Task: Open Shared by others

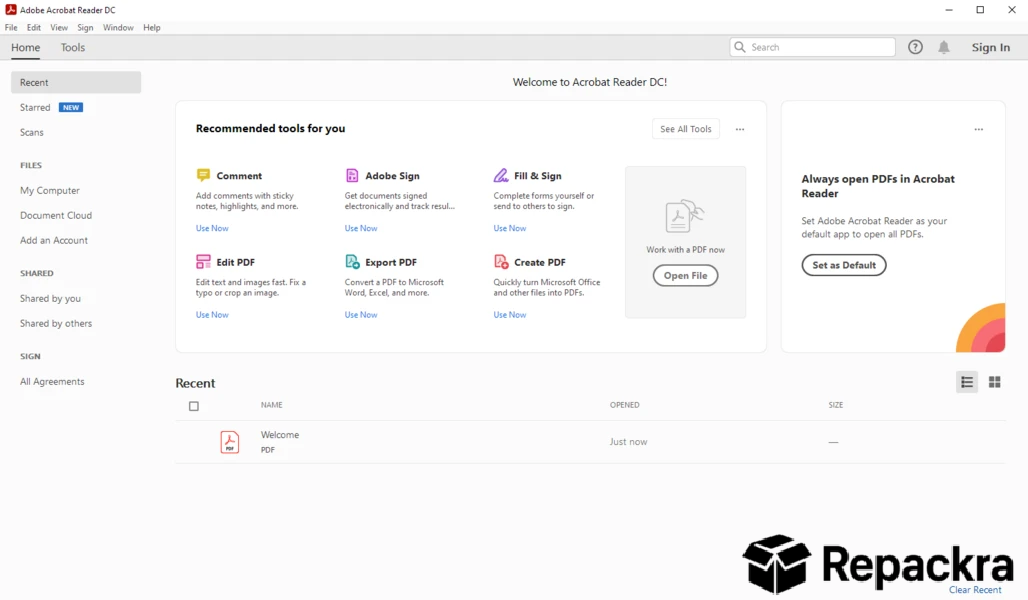Action: pyautogui.click(x=56, y=323)
